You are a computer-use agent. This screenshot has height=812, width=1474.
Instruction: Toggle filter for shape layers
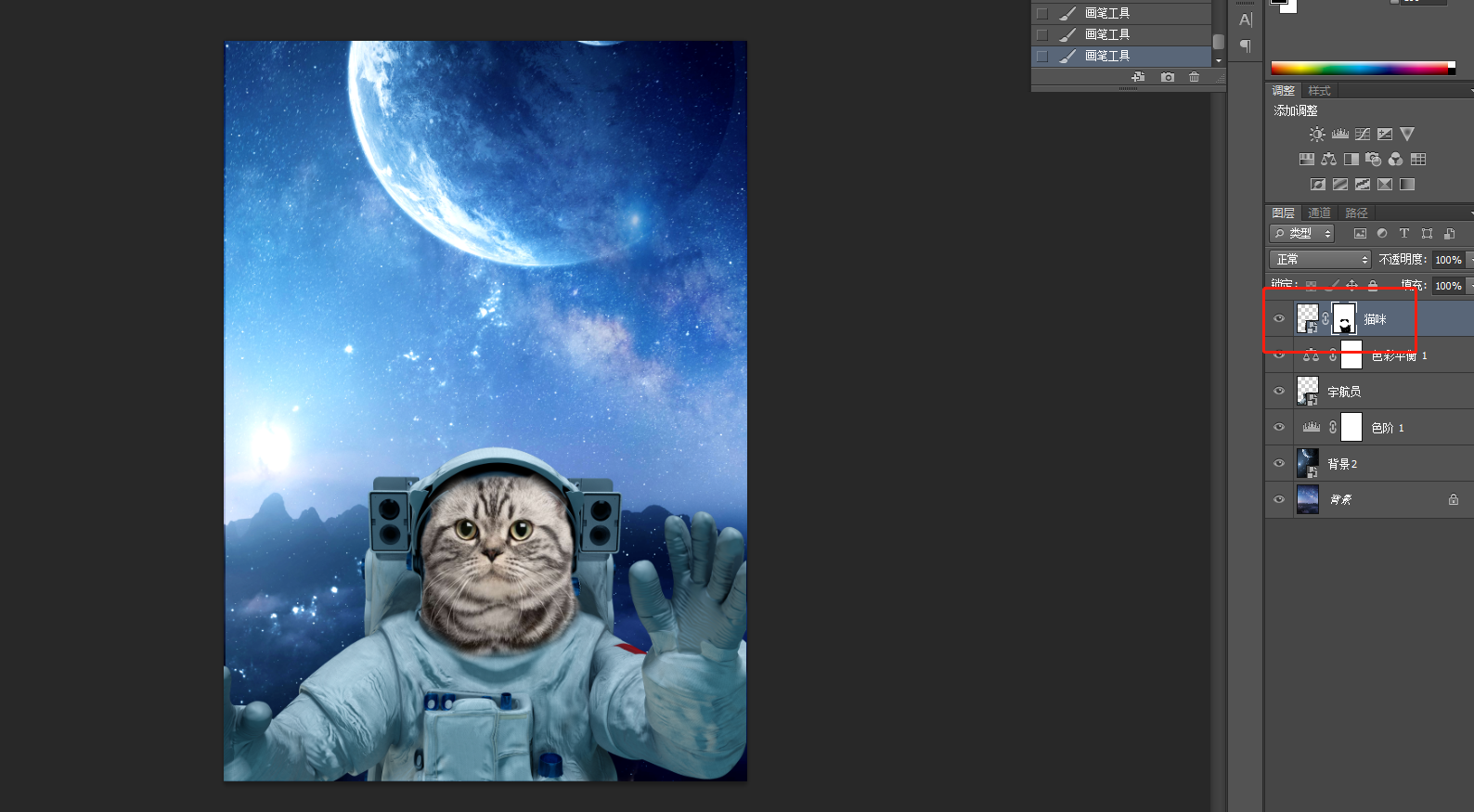[x=1427, y=234]
